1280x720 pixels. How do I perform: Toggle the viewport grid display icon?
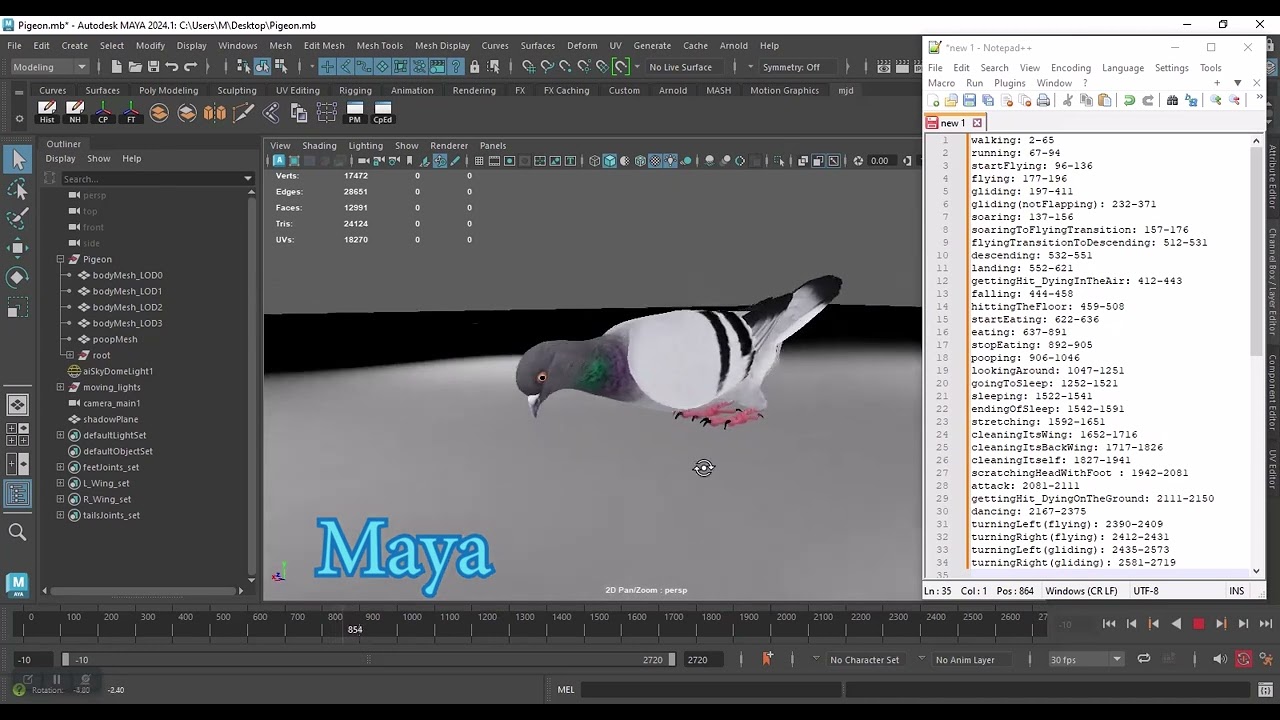click(479, 161)
